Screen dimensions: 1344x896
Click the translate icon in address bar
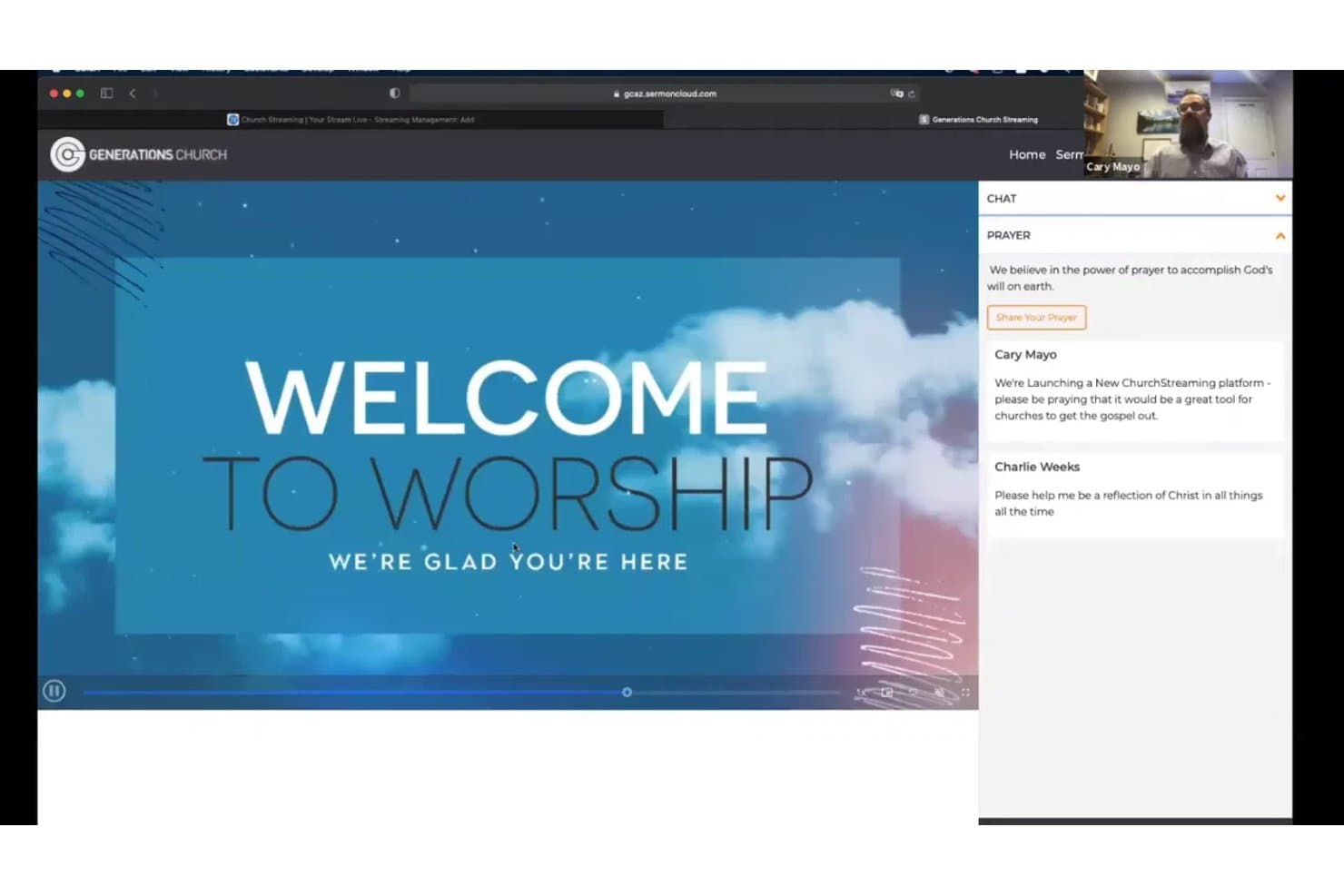coord(896,94)
